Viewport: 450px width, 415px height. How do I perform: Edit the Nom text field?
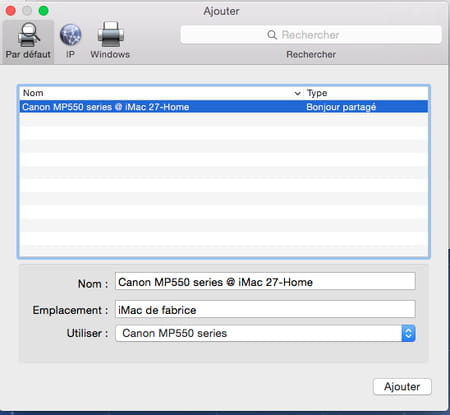click(x=265, y=282)
